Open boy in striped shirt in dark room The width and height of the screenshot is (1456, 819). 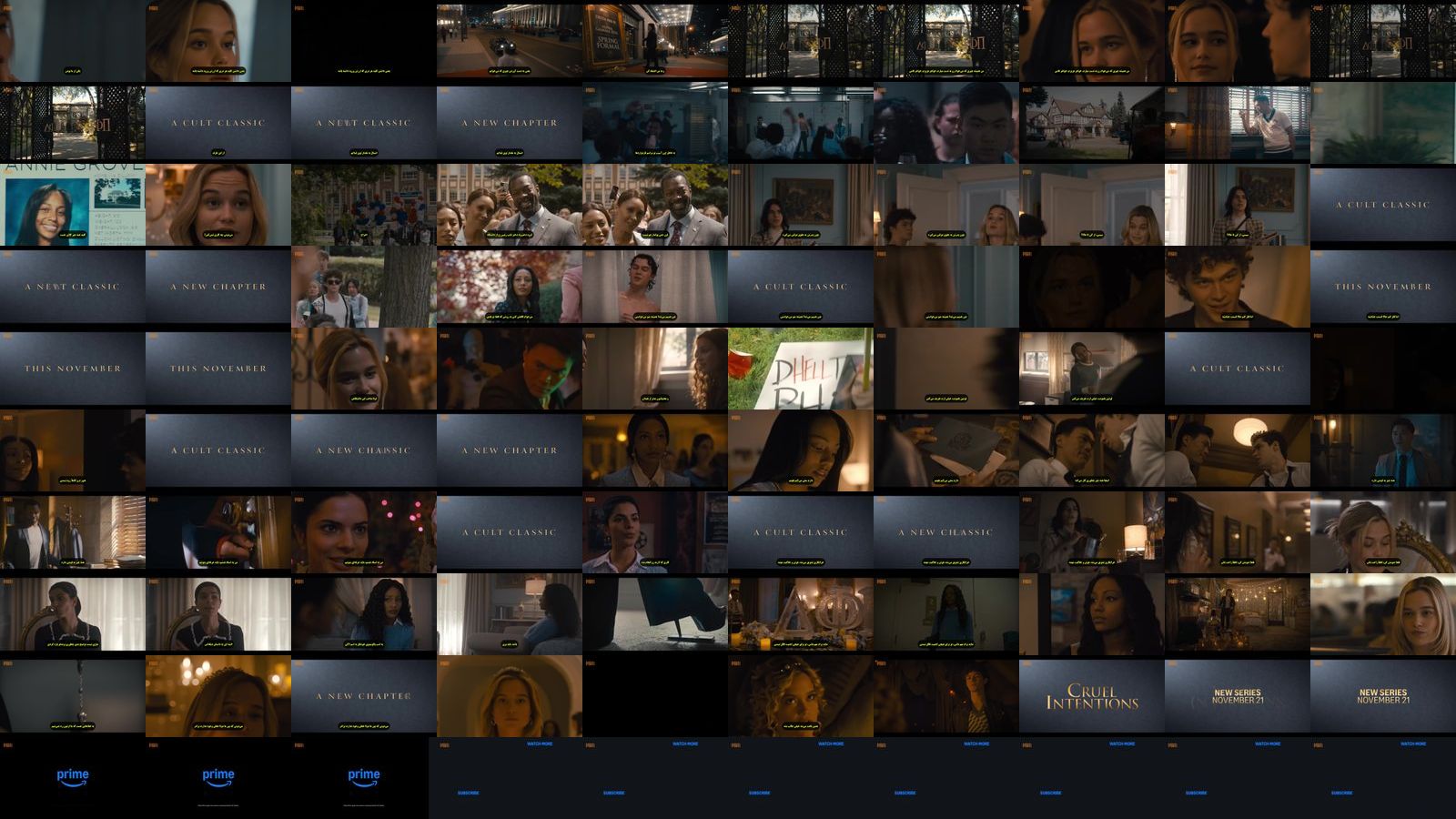click(946, 696)
